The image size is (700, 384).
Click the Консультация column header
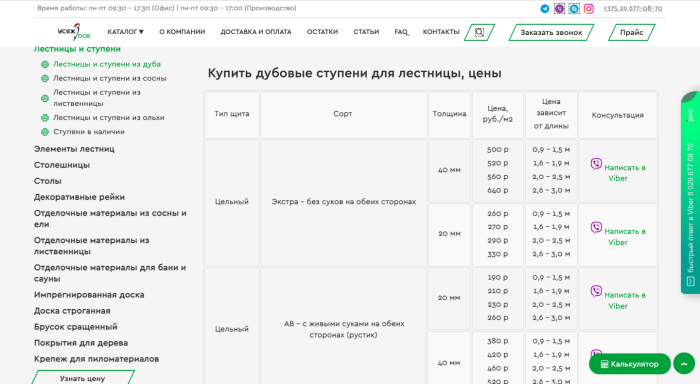(618, 115)
